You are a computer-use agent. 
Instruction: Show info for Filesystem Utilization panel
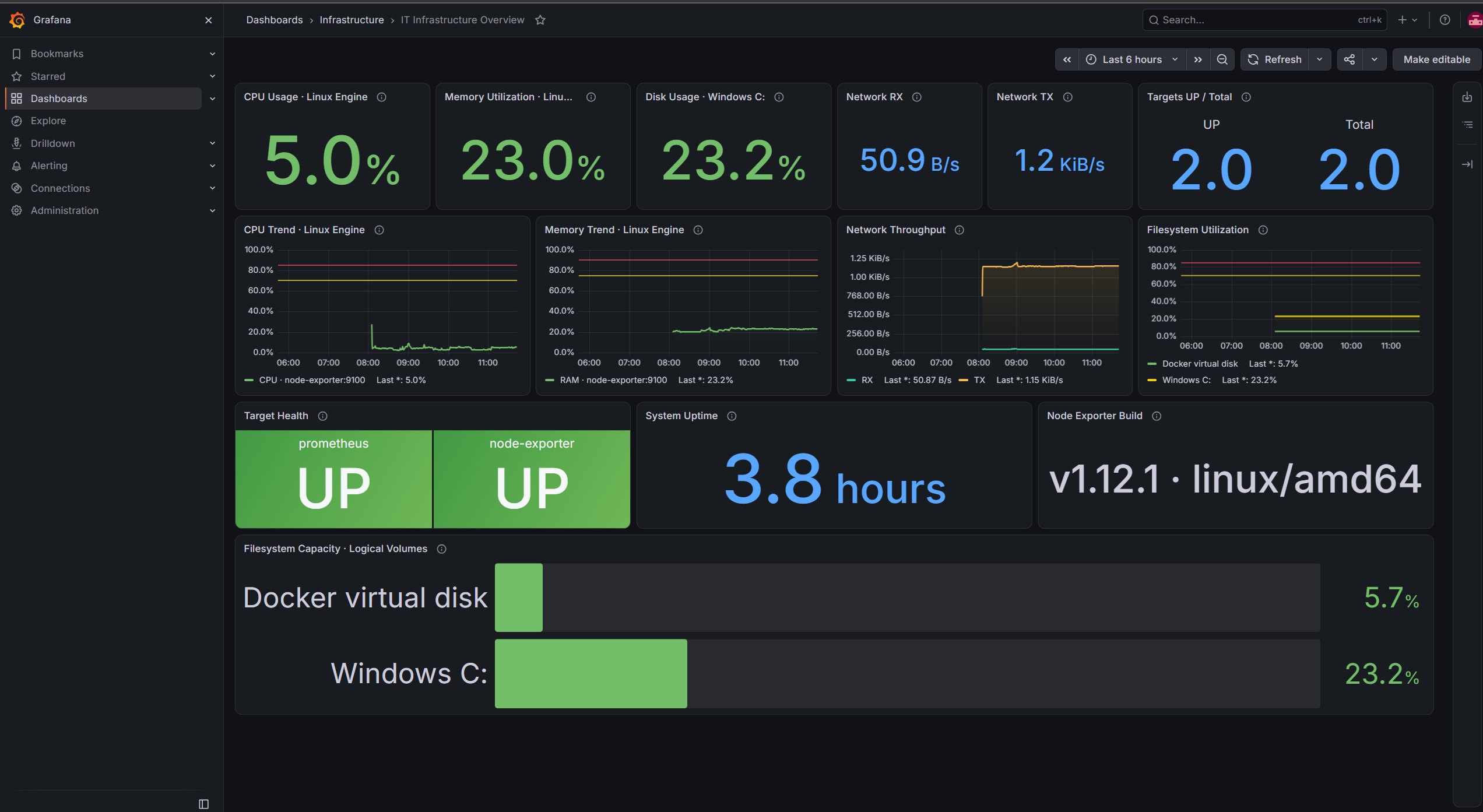coord(1263,230)
